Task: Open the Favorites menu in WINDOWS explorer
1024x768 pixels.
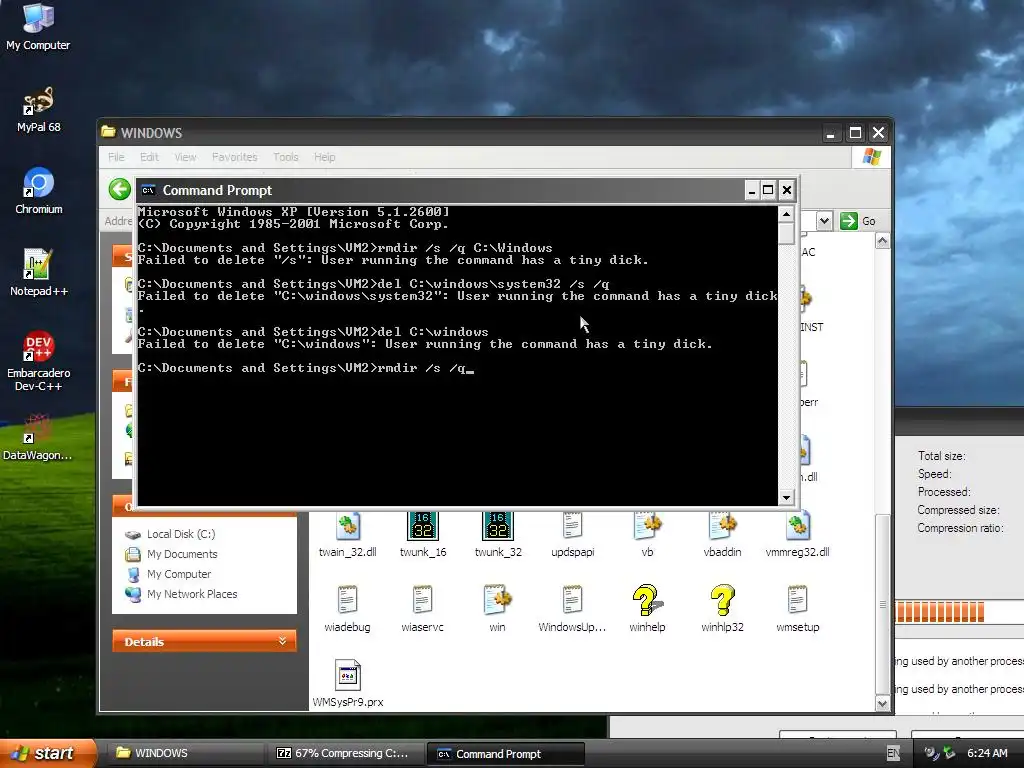Action: (x=234, y=157)
